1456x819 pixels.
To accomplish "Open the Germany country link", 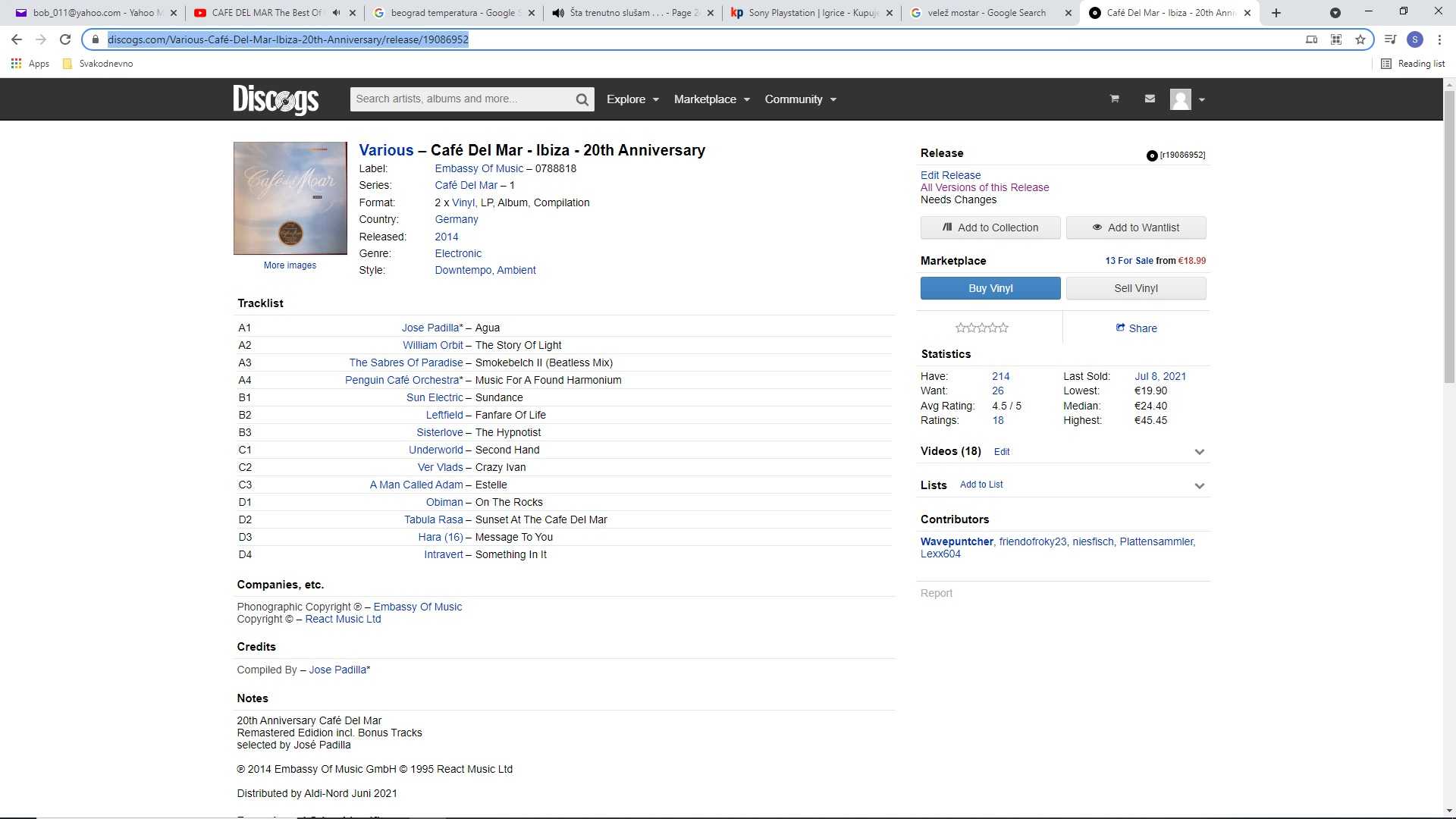I will 456,219.
